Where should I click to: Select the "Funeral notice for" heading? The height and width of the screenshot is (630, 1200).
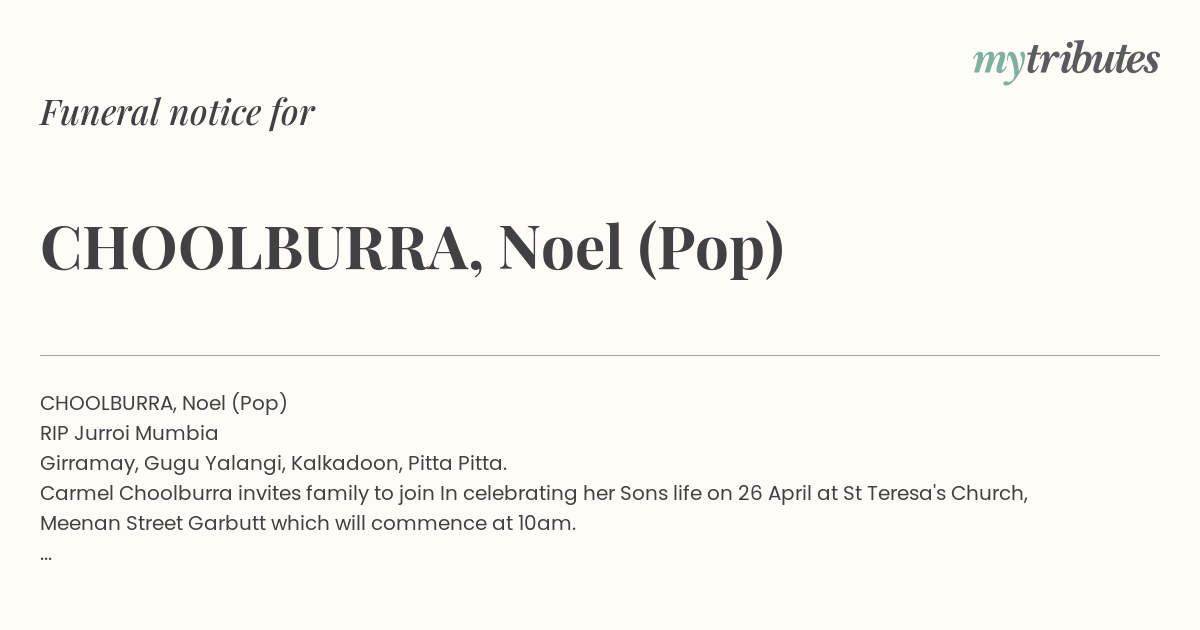177,112
